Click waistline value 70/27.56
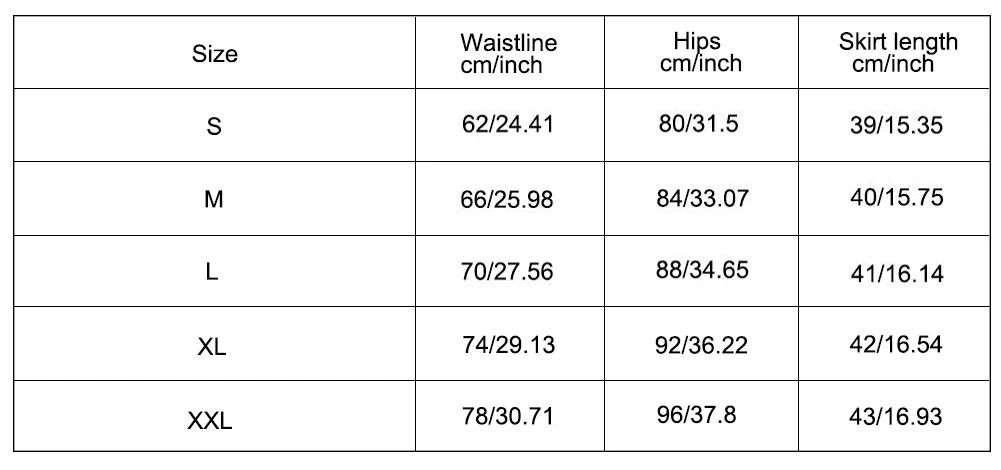Image resolution: width=1001 pixels, height=470 pixels. pyautogui.click(x=506, y=272)
